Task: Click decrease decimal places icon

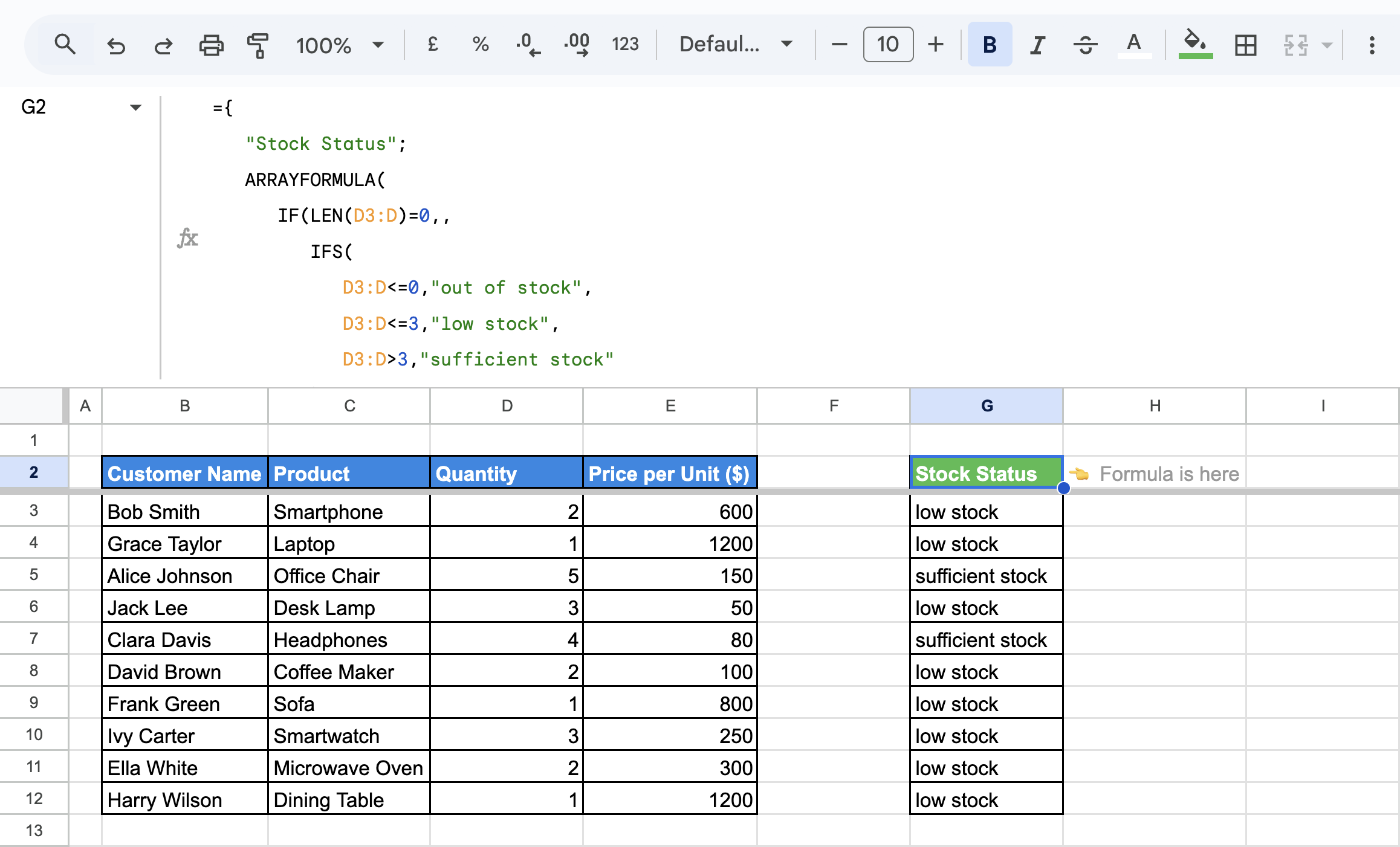Action: point(528,44)
